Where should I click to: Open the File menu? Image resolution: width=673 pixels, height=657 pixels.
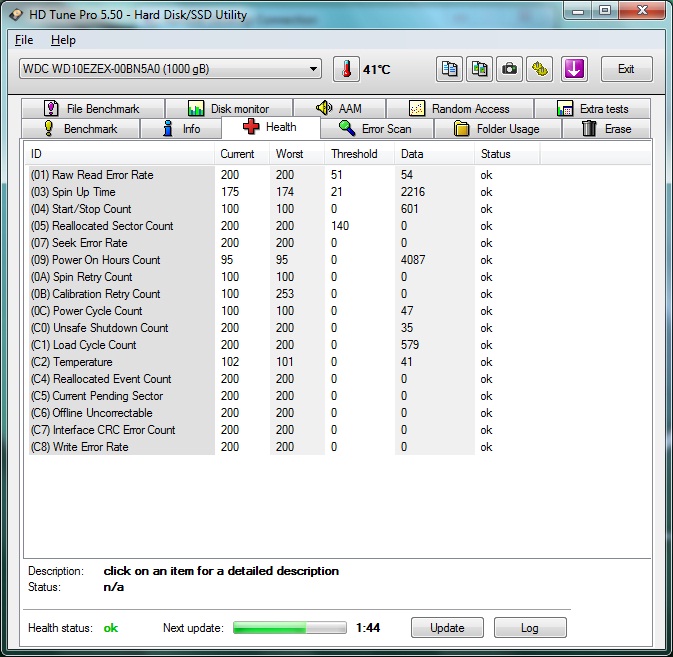(x=24, y=40)
